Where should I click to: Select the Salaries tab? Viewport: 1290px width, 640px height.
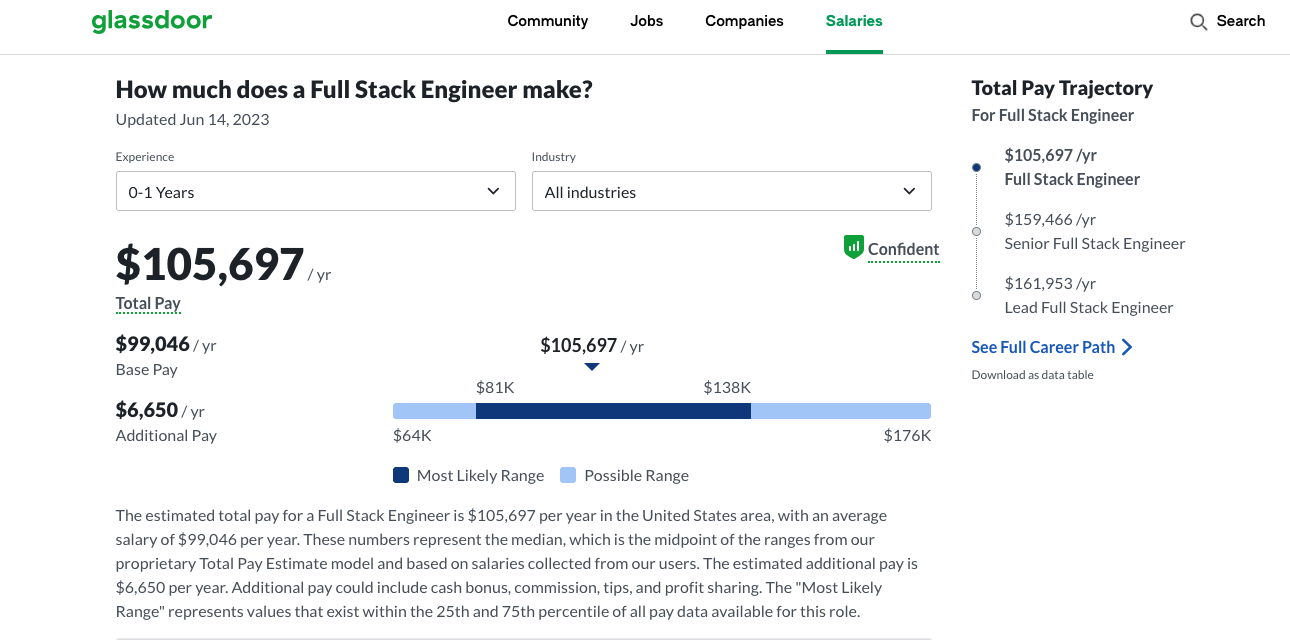pyautogui.click(x=854, y=21)
